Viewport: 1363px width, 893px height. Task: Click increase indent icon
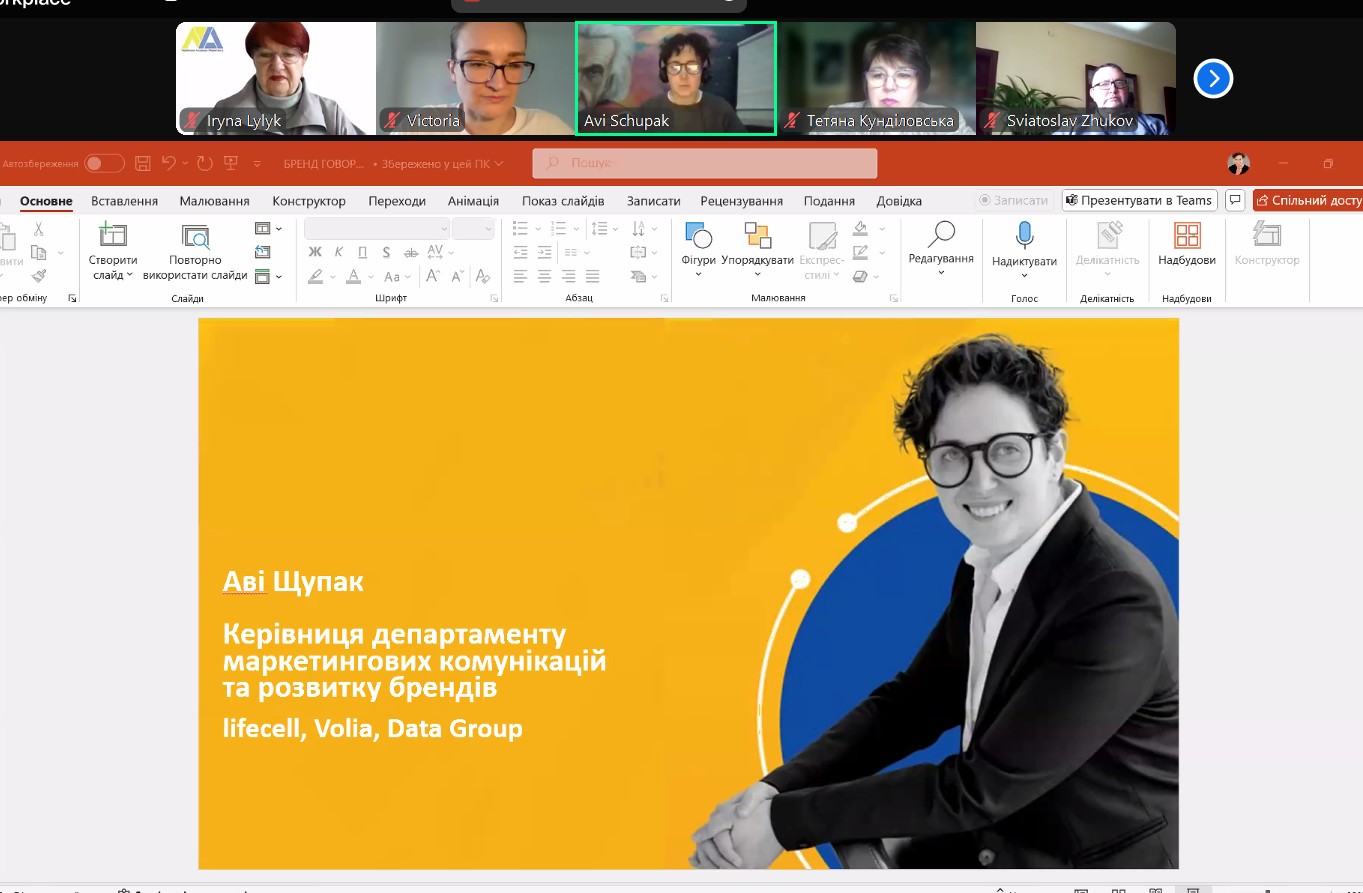545,252
